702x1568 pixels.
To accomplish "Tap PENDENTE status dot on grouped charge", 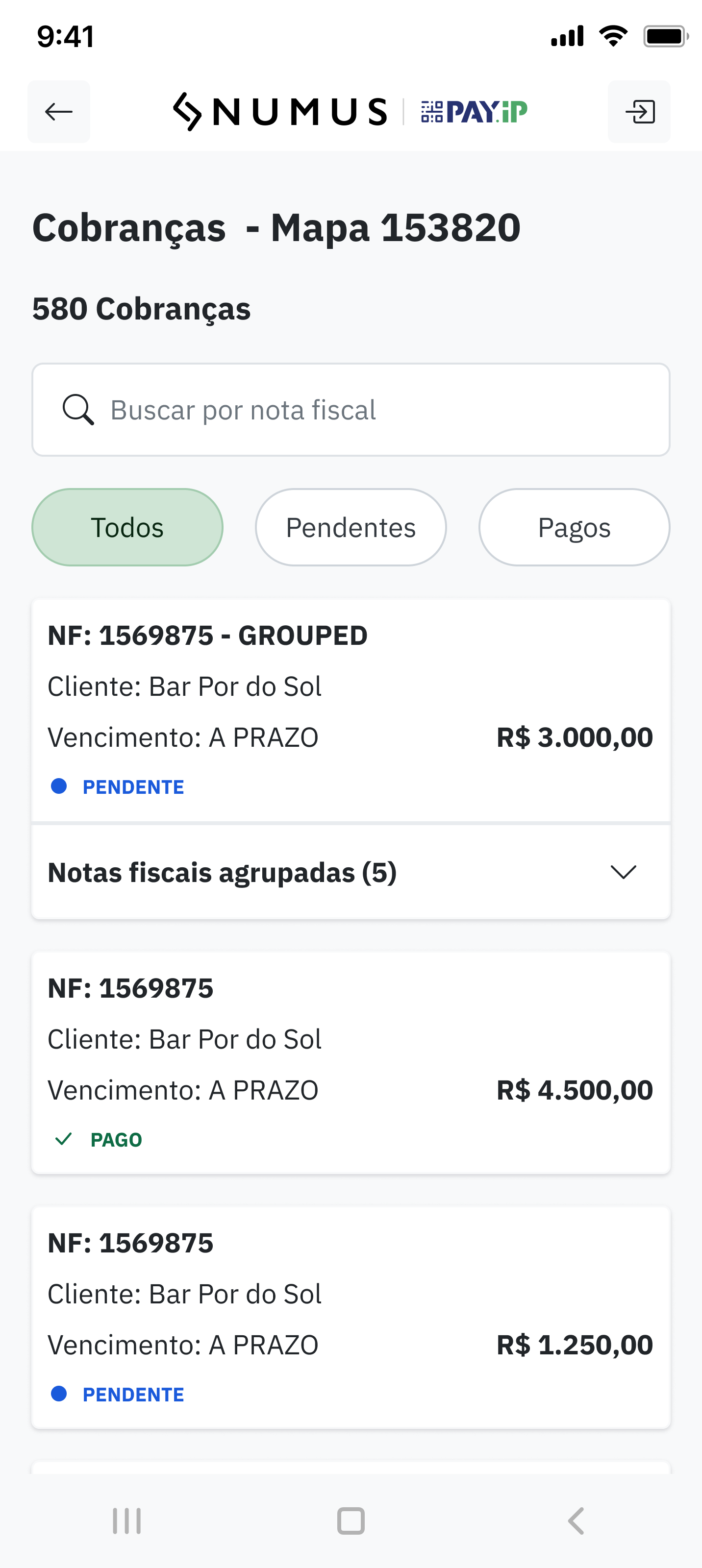I will pos(59,786).
